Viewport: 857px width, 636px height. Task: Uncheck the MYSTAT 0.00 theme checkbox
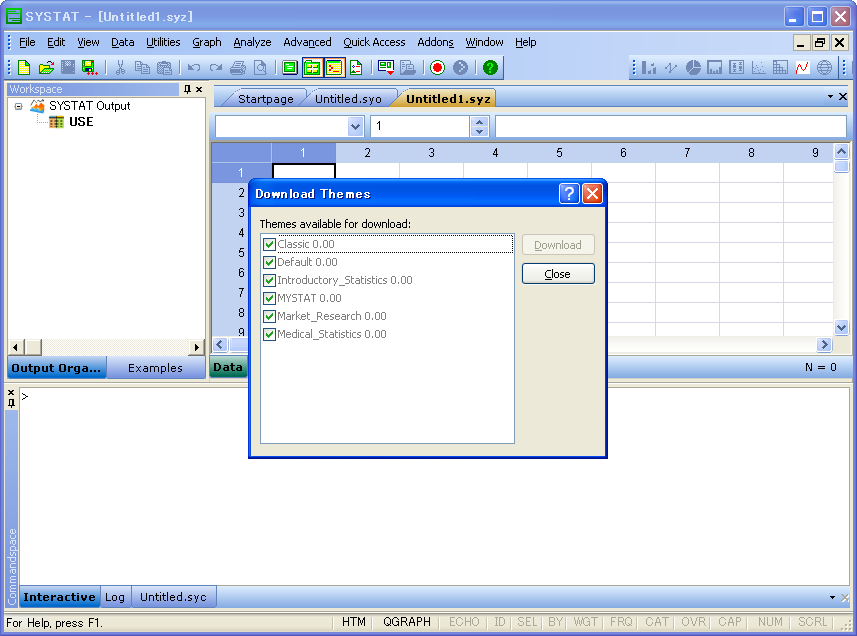(x=269, y=298)
